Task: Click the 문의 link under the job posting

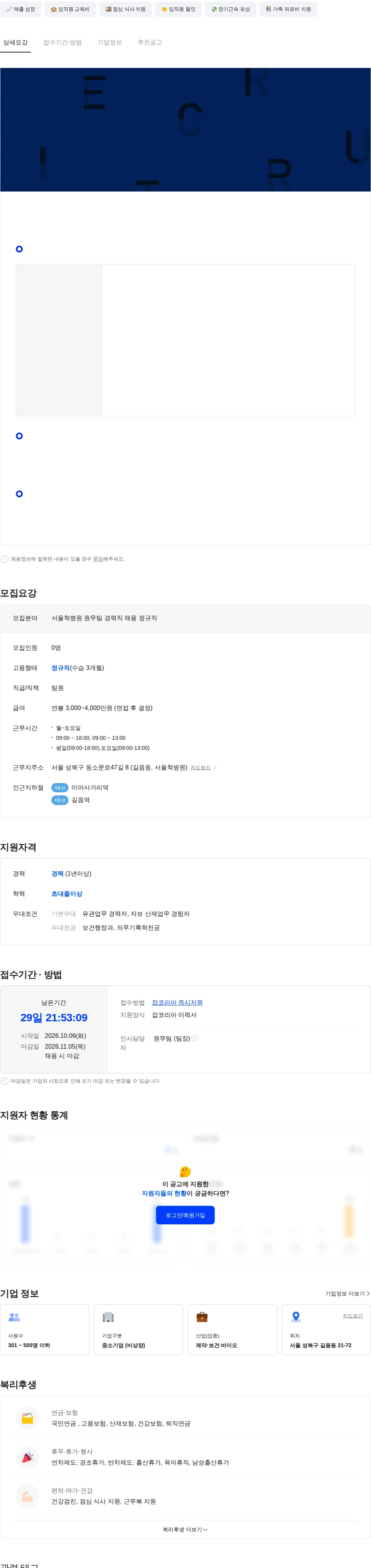Action: pos(97,559)
